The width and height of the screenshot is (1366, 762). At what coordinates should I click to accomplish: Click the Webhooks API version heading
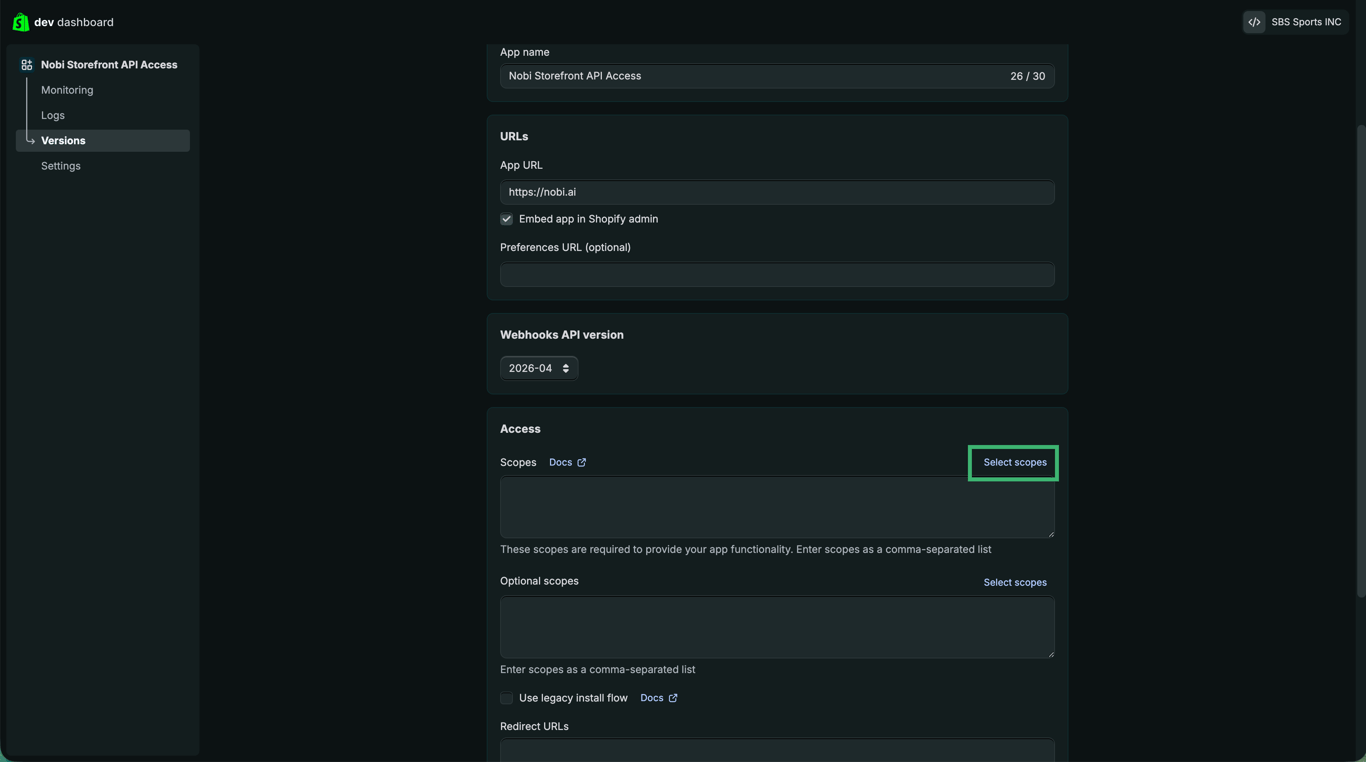coord(562,335)
